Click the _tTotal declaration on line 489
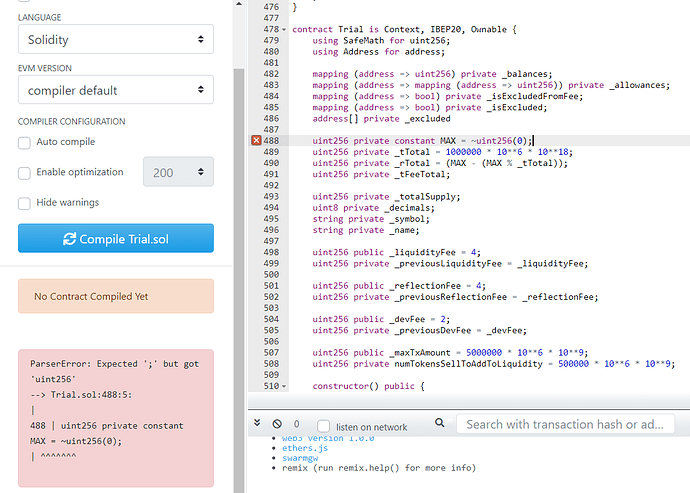 tap(442, 152)
